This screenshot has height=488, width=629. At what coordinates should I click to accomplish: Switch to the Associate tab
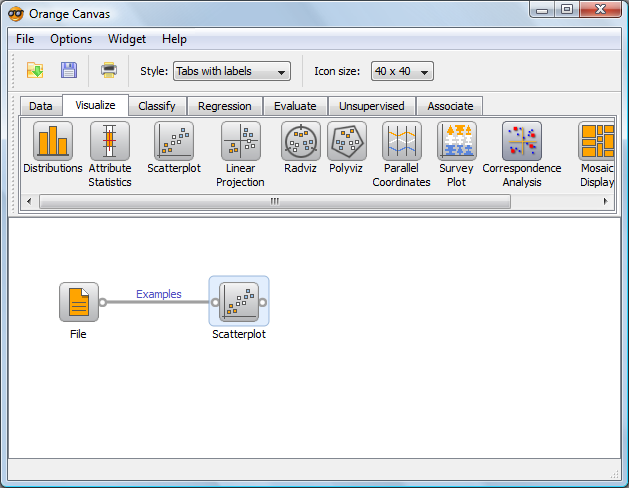(450, 106)
